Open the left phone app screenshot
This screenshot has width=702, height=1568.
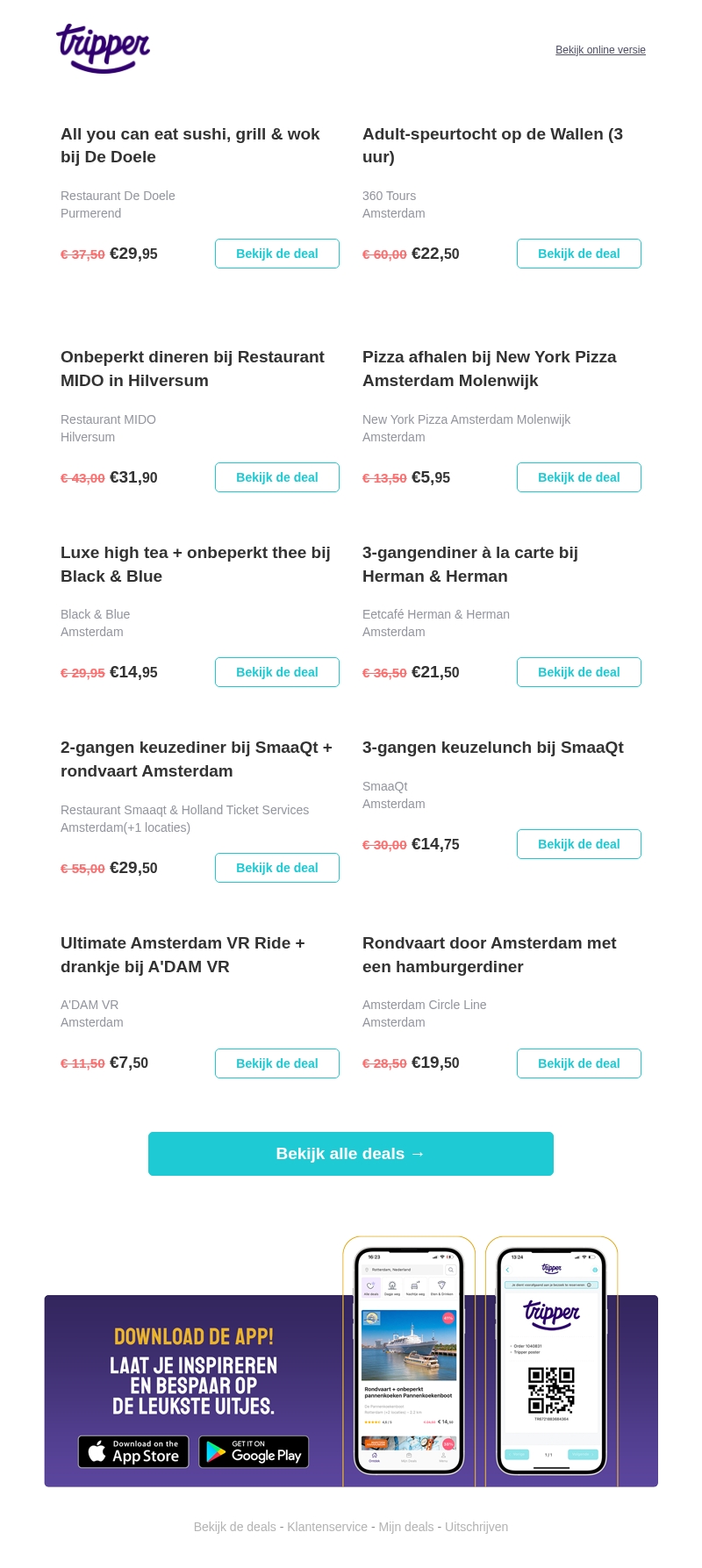point(409,1361)
